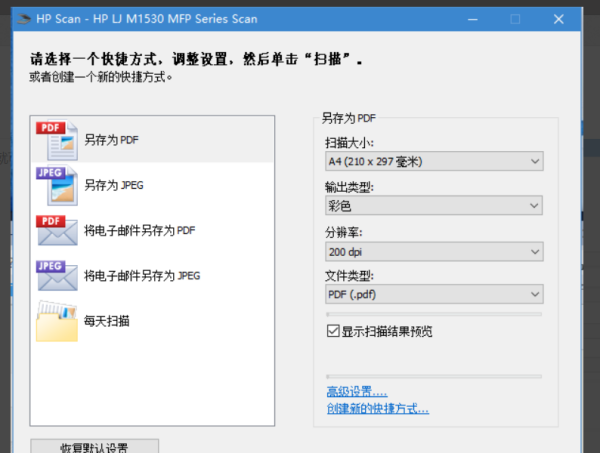Click the 另存为 JPEG shortcut text
600x453 pixels.
[113, 185]
